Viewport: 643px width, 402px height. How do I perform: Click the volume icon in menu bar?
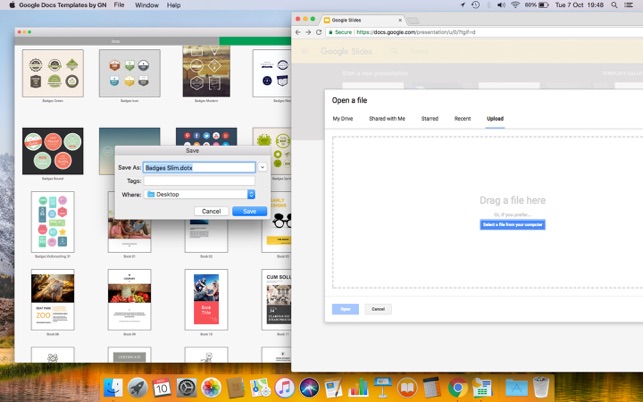(x=501, y=5)
